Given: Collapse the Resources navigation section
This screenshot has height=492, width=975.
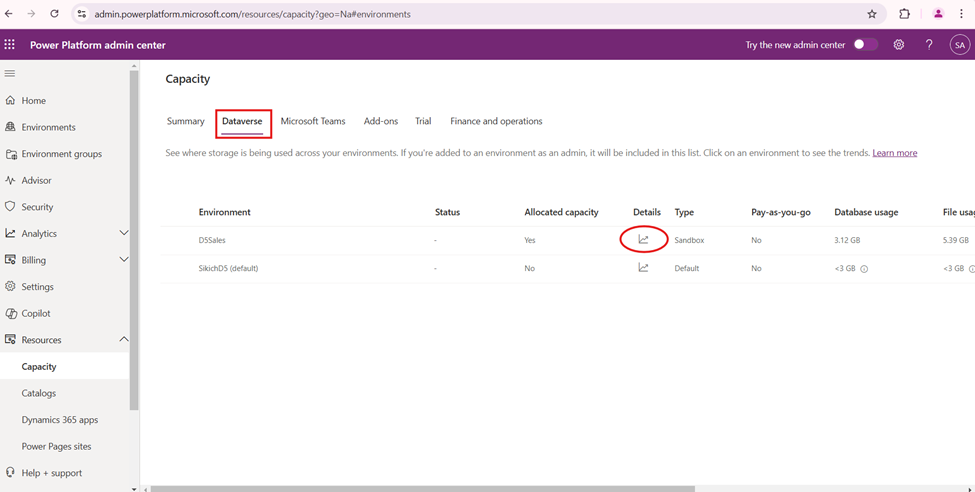Looking at the screenshot, I should 124,340.
